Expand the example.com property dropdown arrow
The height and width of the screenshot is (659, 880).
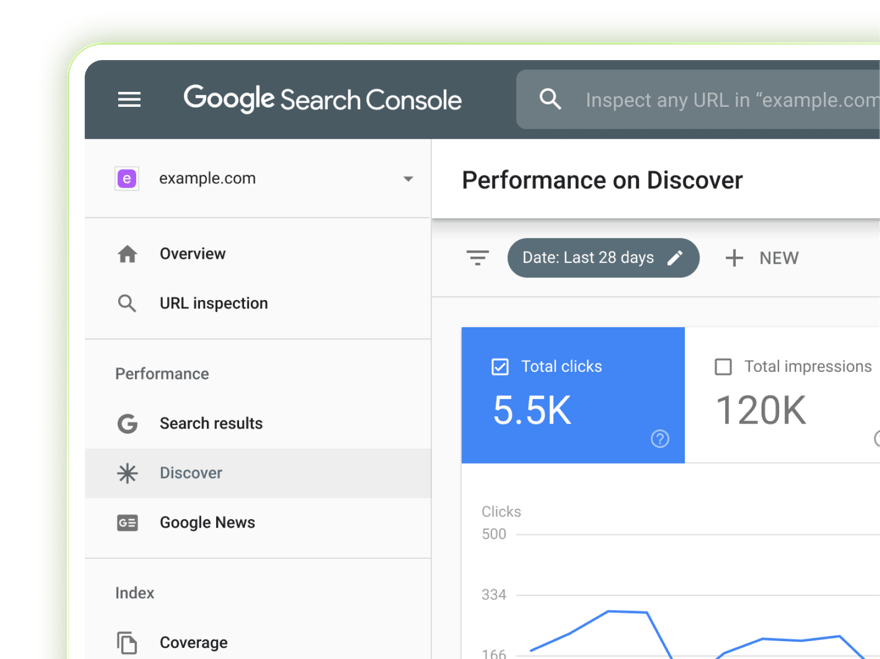click(408, 179)
